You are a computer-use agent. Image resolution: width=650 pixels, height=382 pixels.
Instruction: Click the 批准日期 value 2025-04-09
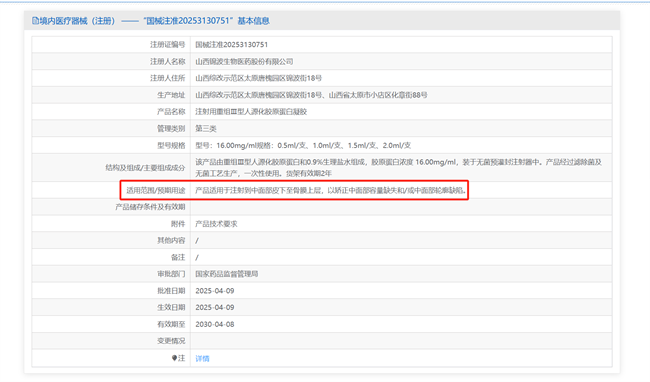tap(215, 291)
